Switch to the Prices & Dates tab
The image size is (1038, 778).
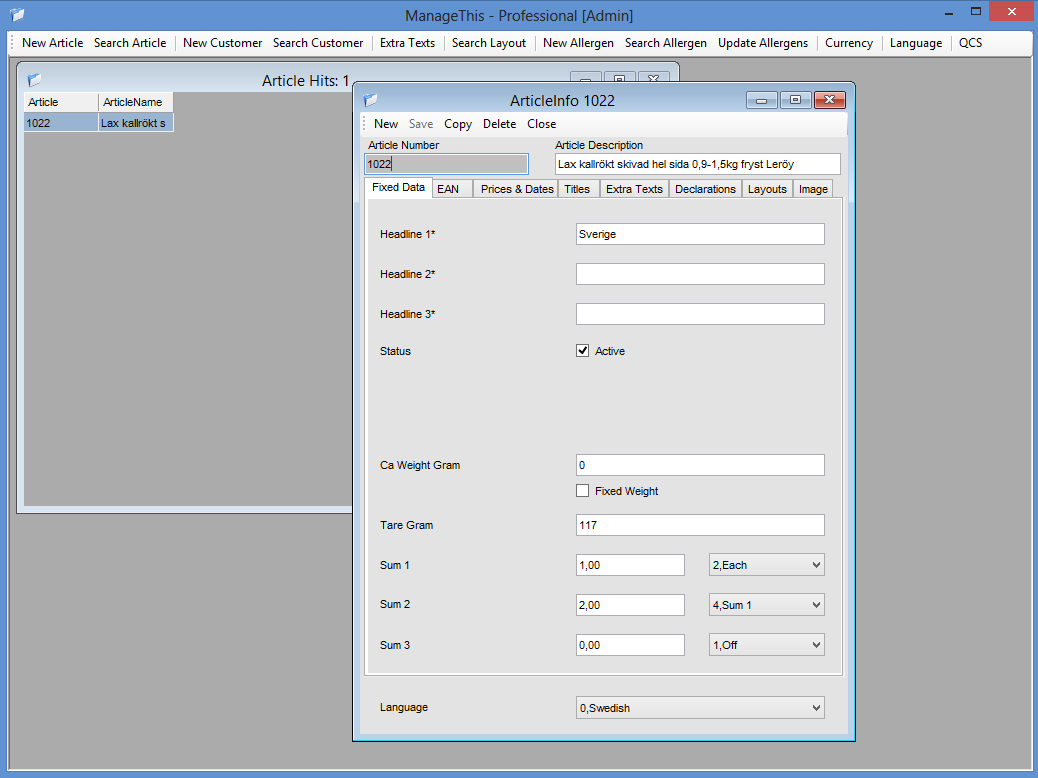(516, 189)
